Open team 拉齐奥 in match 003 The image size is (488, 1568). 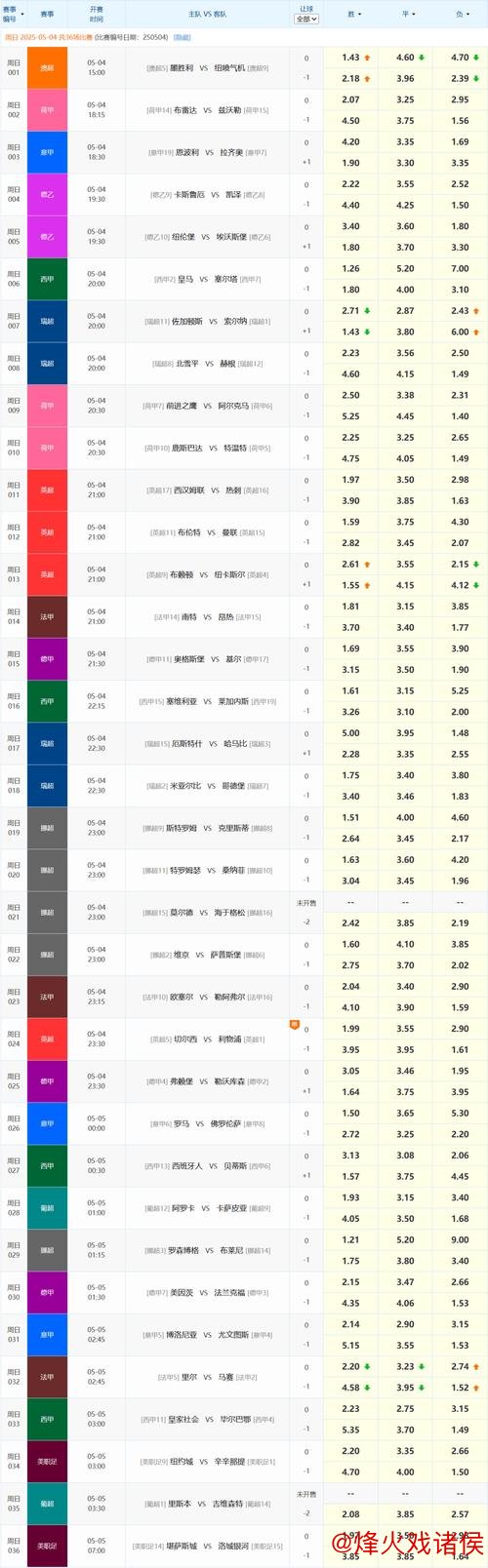230,152
